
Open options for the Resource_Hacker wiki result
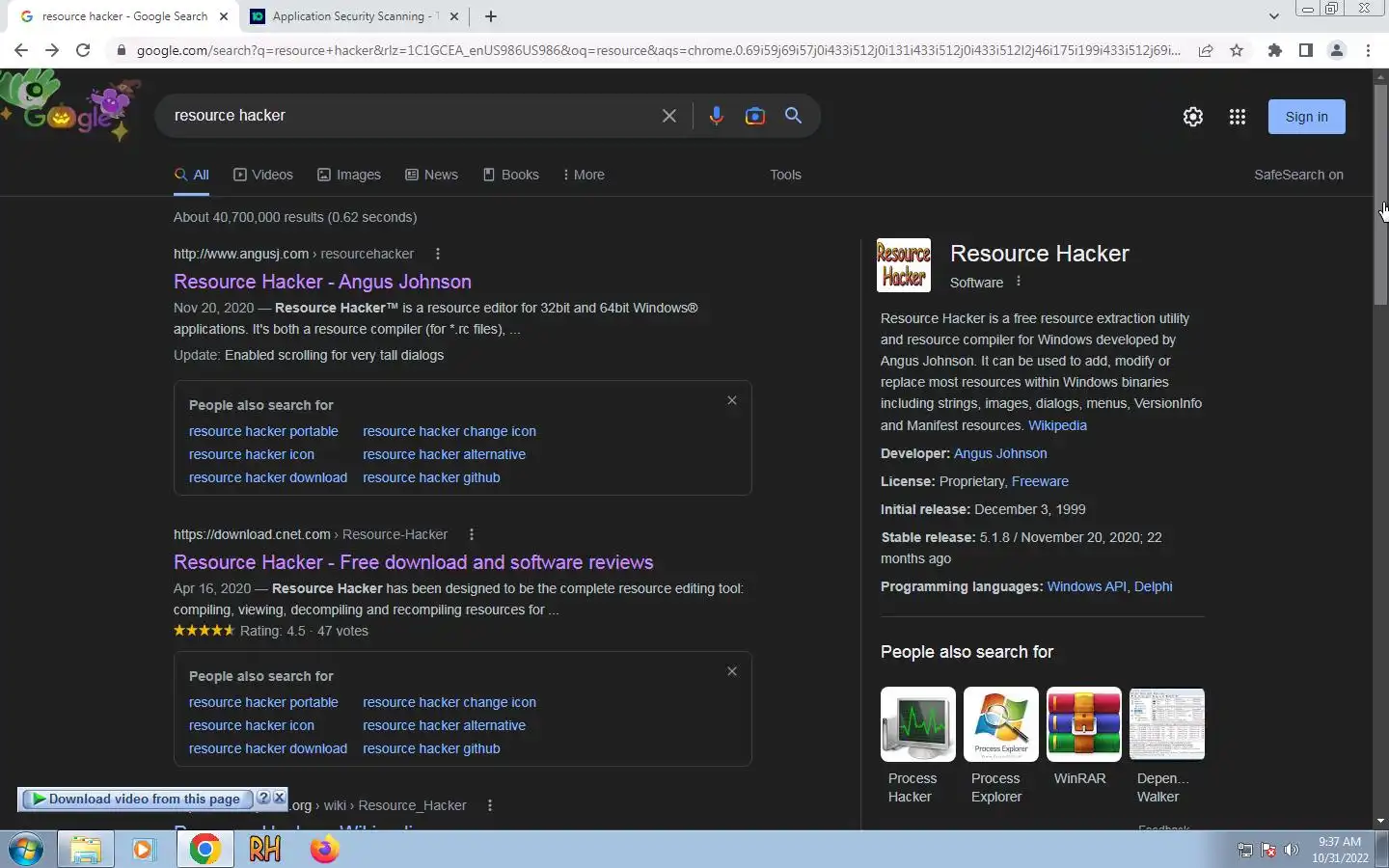(x=490, y=805)
